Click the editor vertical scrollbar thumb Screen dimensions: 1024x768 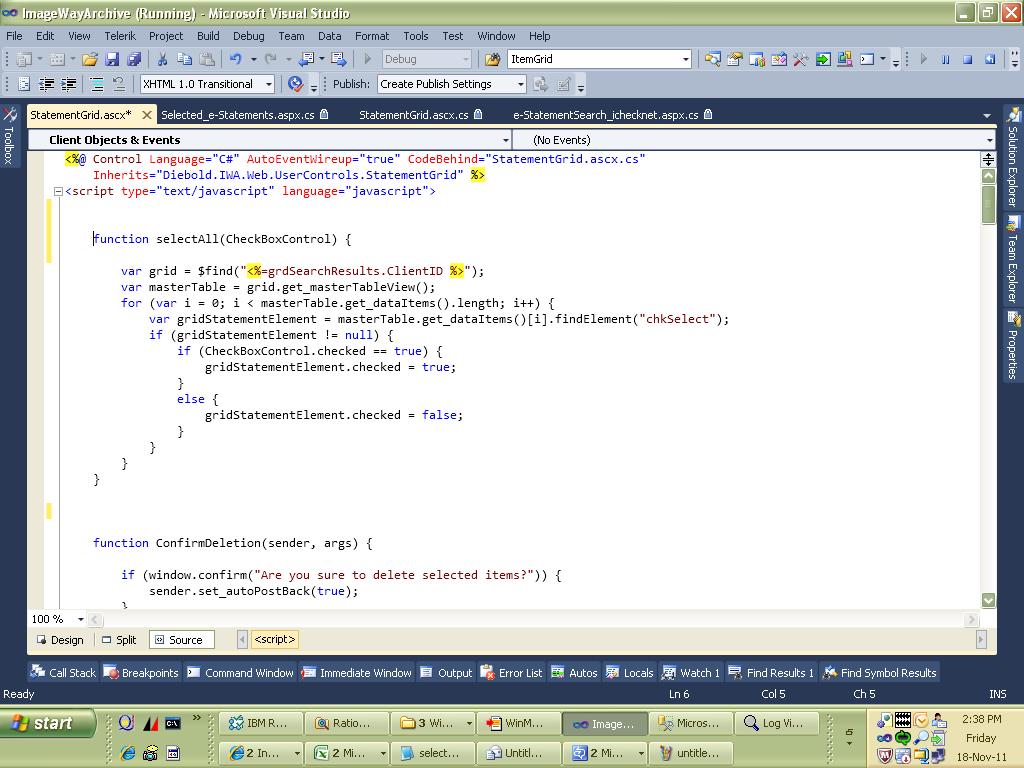989,204
